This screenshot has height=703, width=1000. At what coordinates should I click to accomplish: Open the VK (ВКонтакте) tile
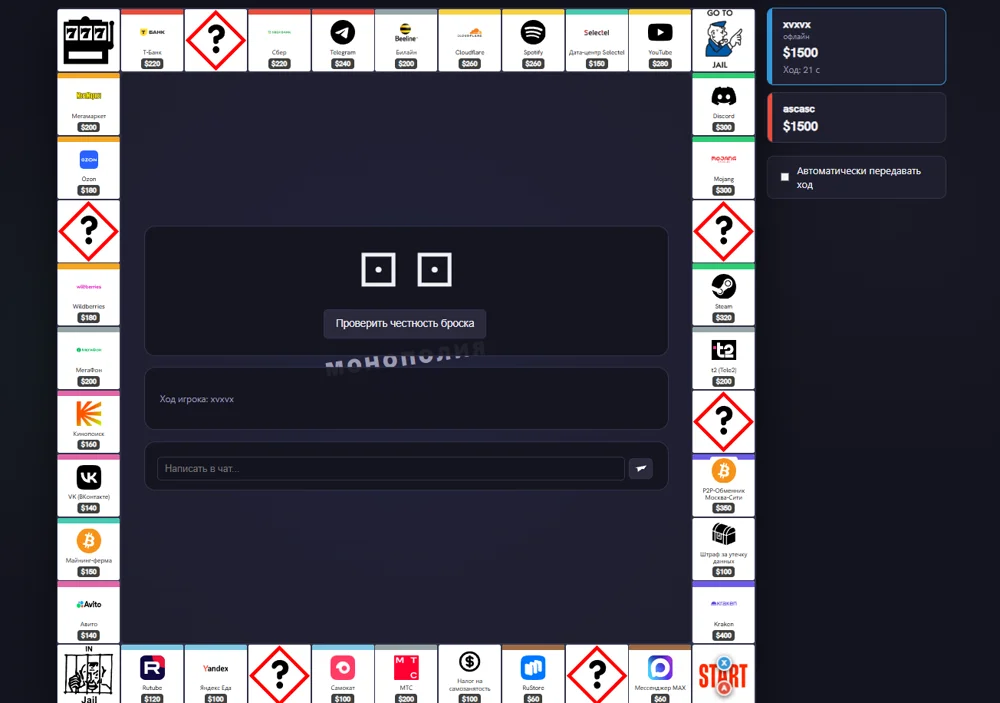pyautogui.click(x=89, y=485)
